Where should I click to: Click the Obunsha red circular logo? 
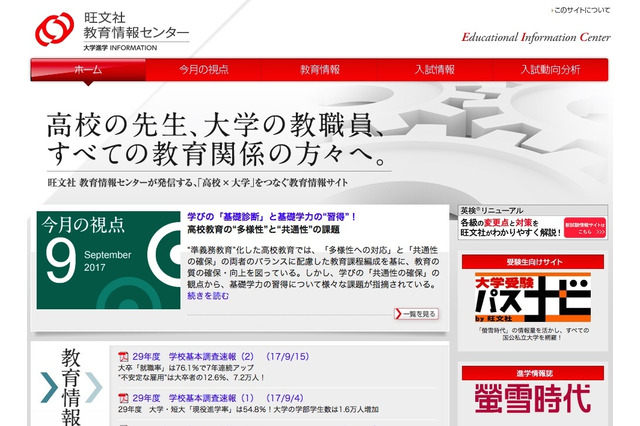pyautogui.click(x=55, y=29)
